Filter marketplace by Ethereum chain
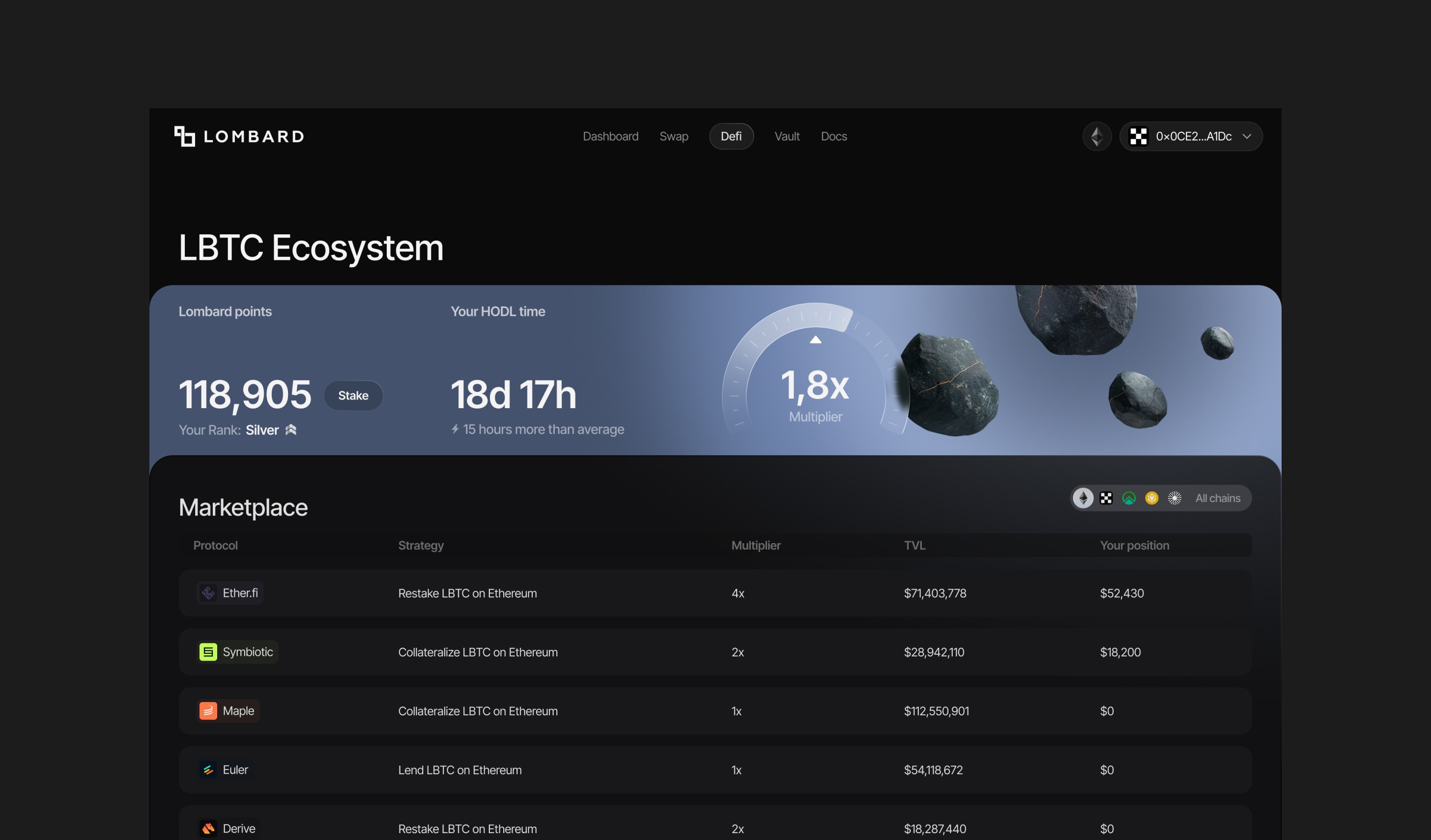 (1083, 498)
